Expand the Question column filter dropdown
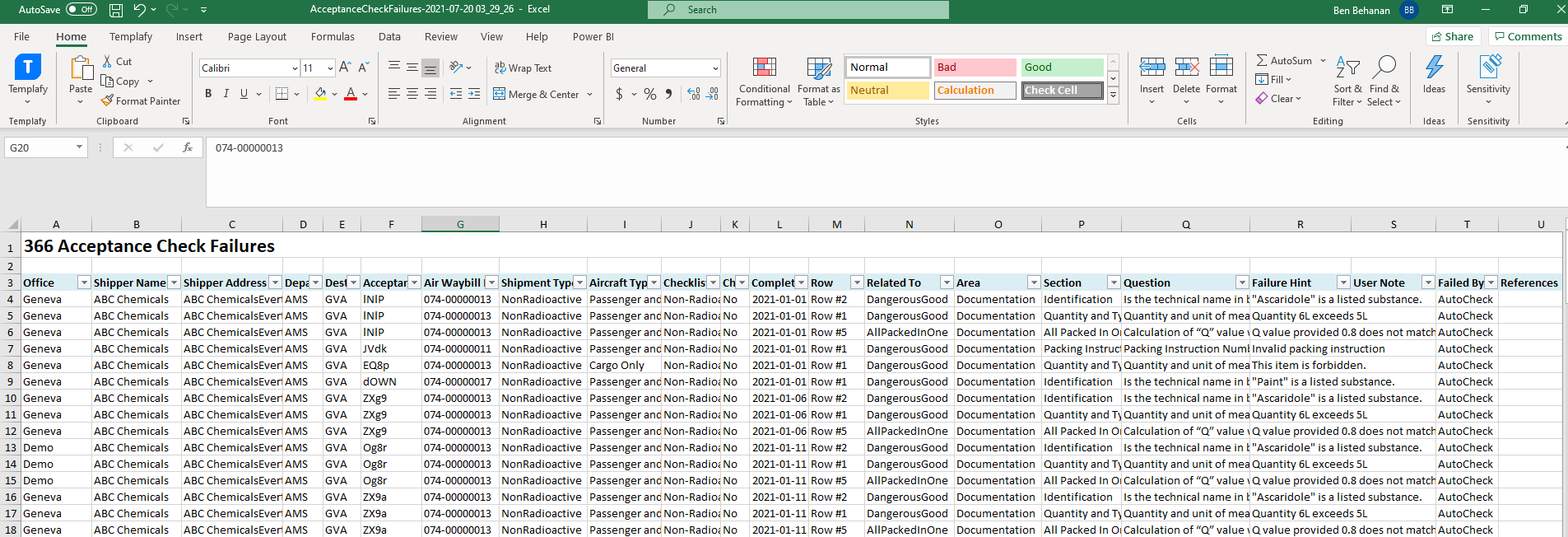This screenshot has height=537, width=1568. pos(1242,283)
